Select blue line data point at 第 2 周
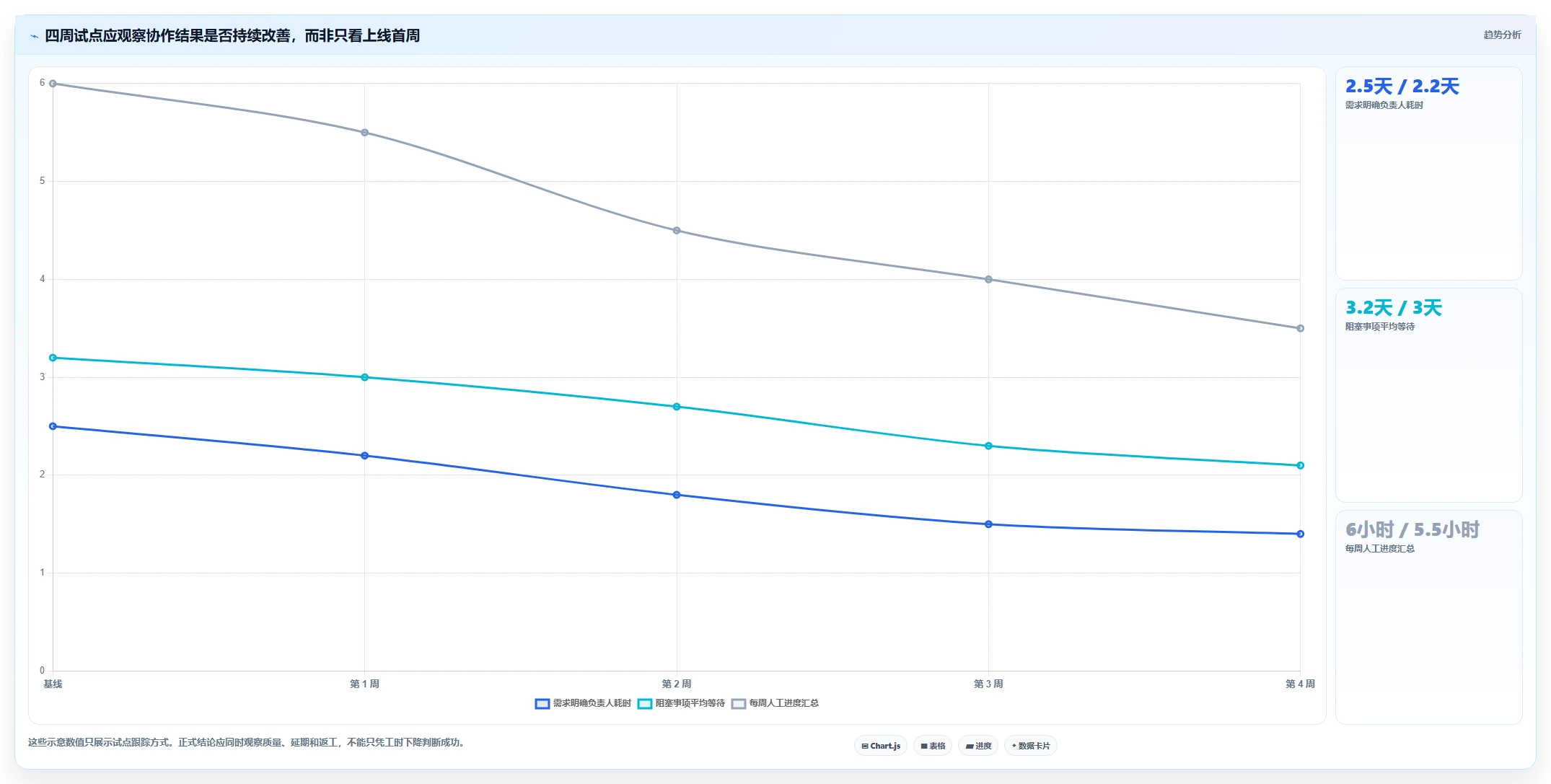 677,495
